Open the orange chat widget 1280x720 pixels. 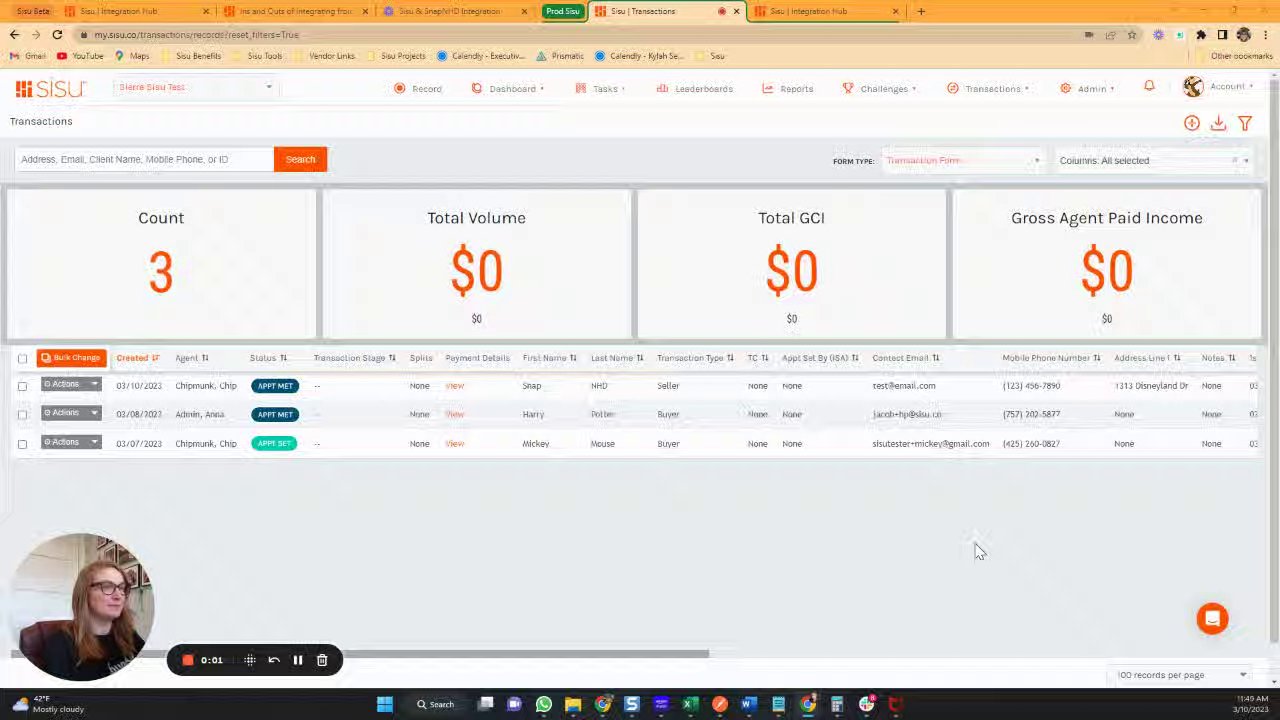(x=1212, y=618)
